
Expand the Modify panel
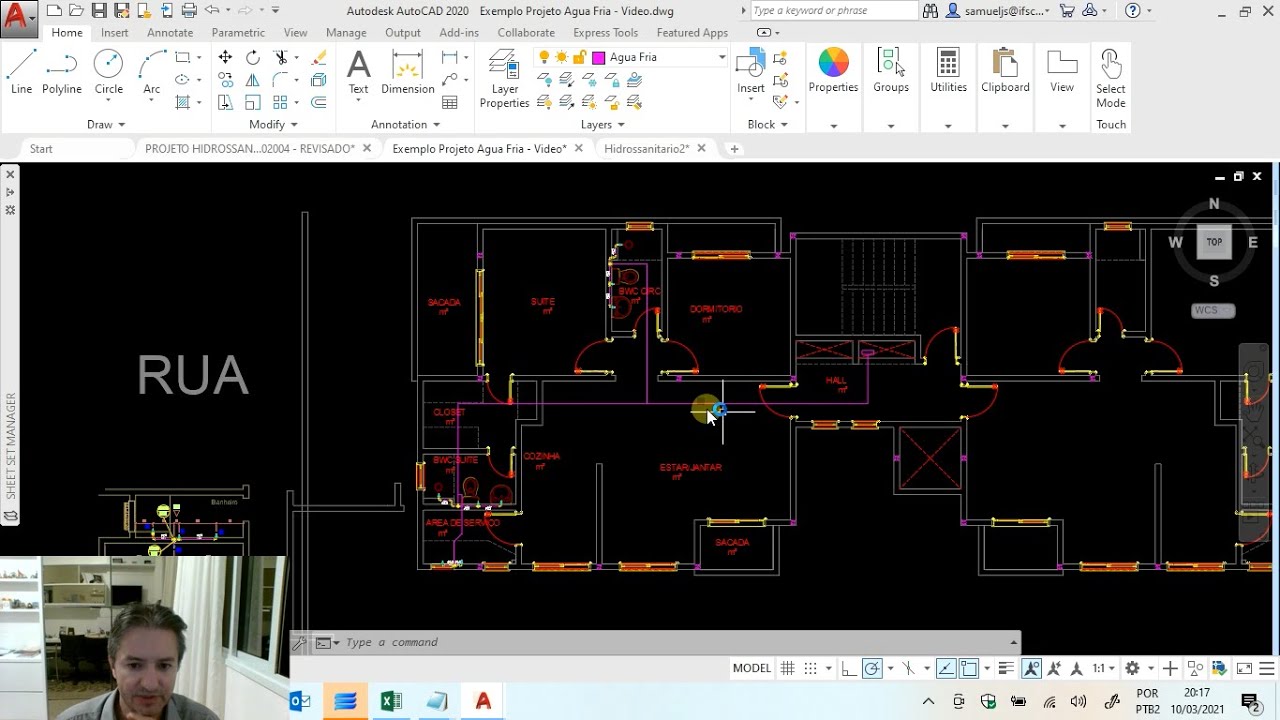click(x=274, y=124)
